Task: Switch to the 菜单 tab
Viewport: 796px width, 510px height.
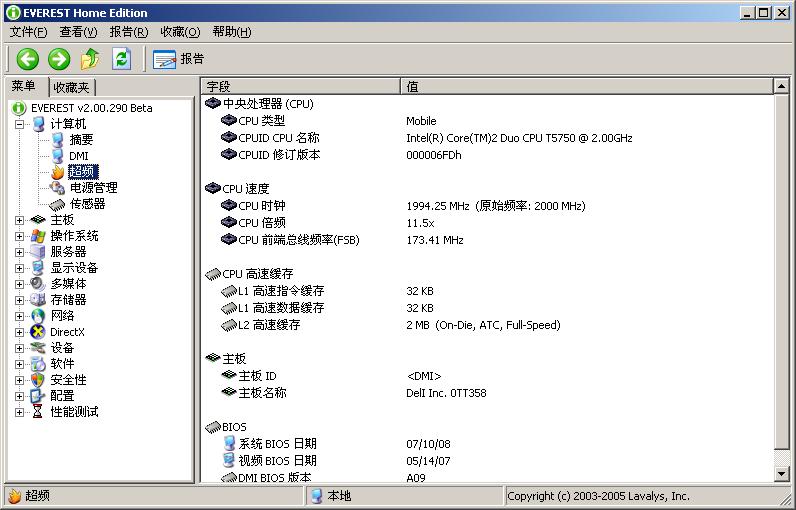Action: tap(24, 86)
